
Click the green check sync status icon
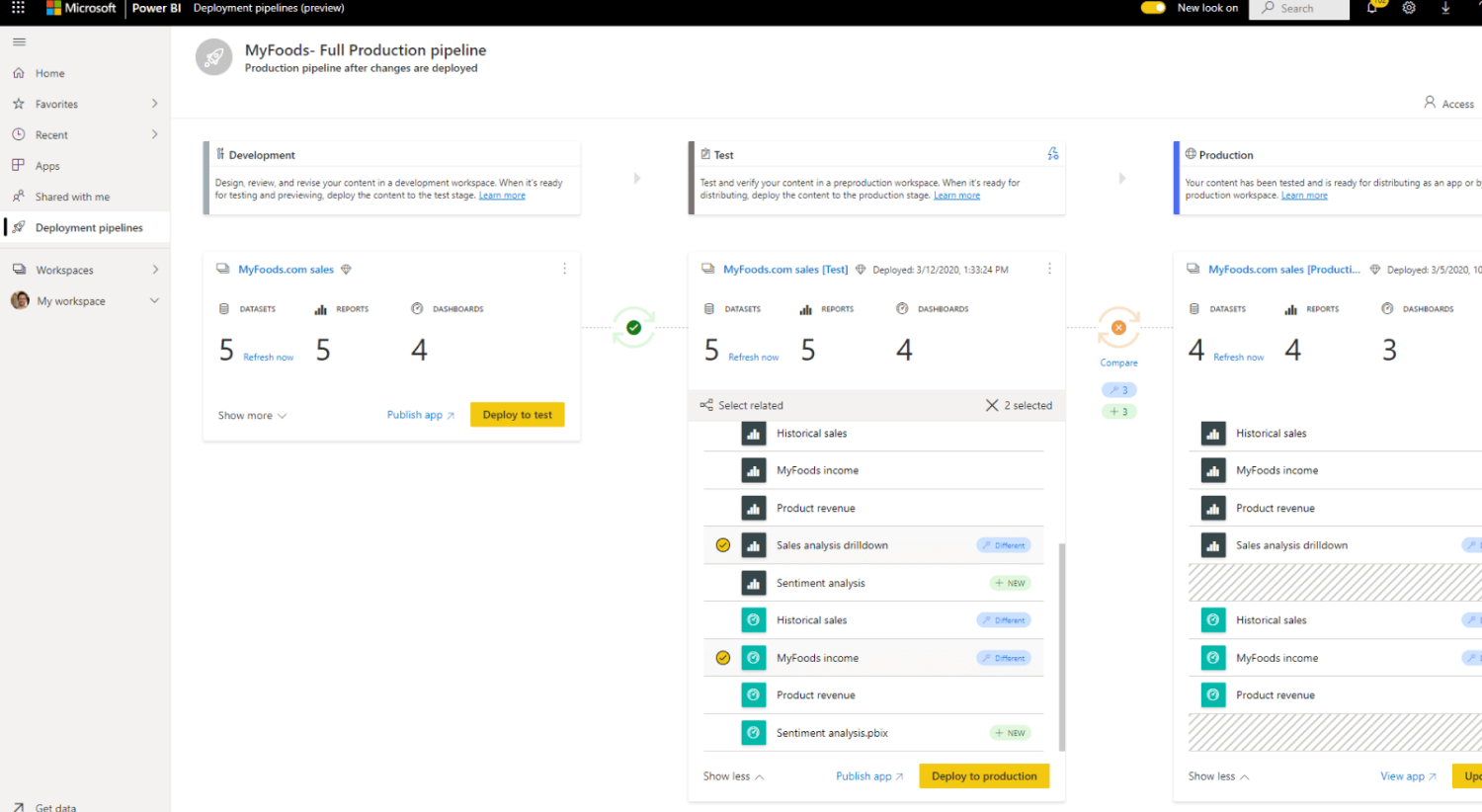pos(633,328)
